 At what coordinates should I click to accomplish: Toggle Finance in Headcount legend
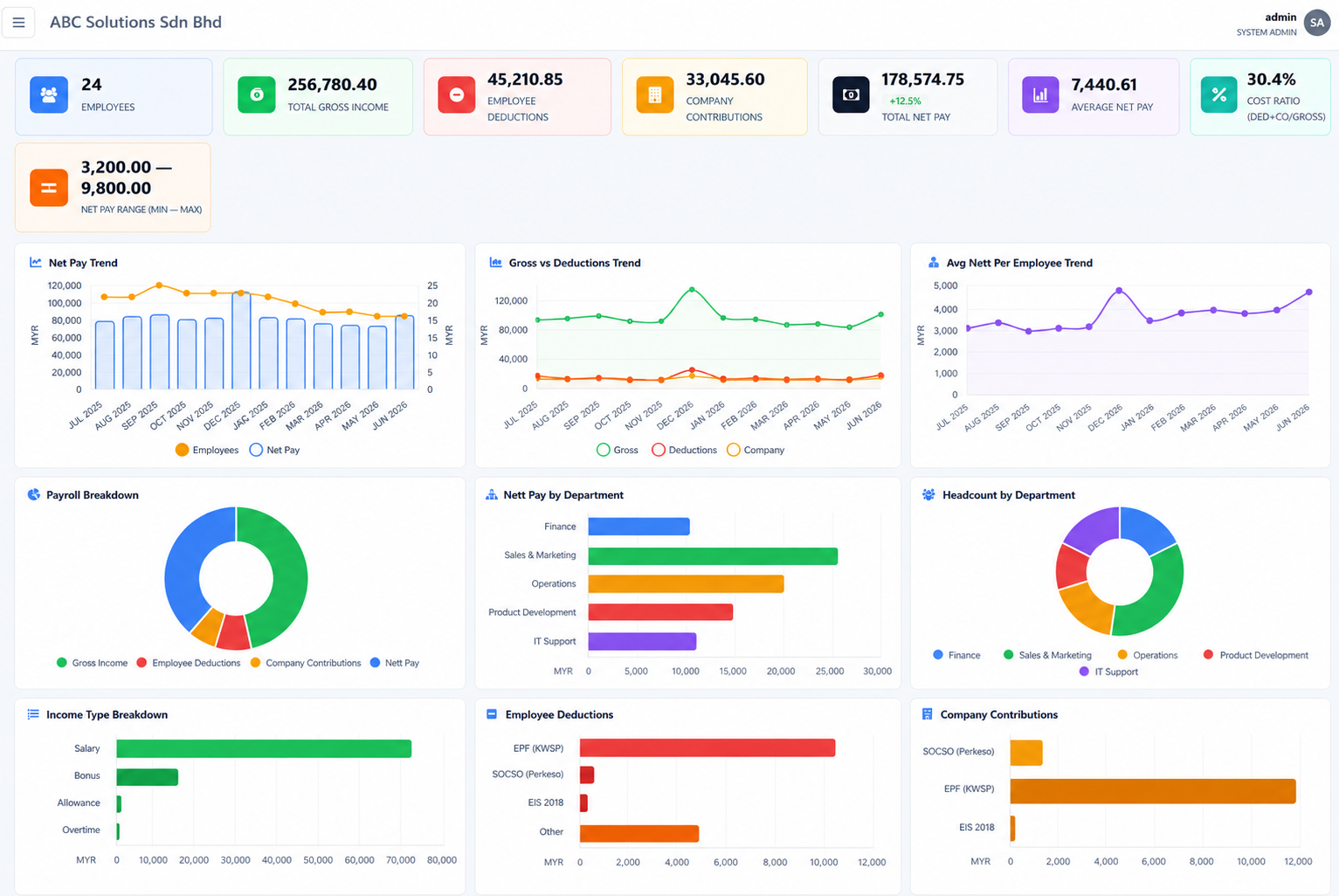[956, 655]
